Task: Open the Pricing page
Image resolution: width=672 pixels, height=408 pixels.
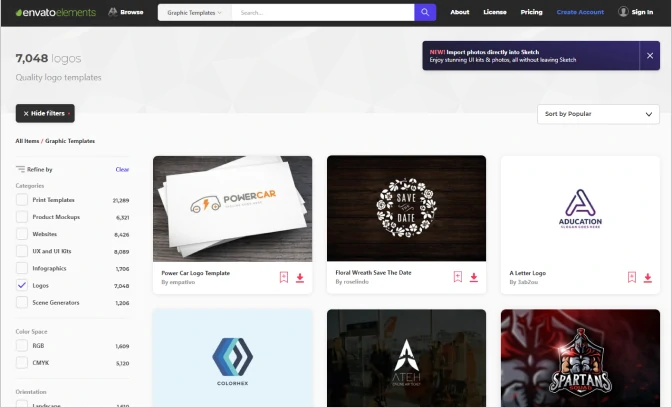Action: point(531,12)
